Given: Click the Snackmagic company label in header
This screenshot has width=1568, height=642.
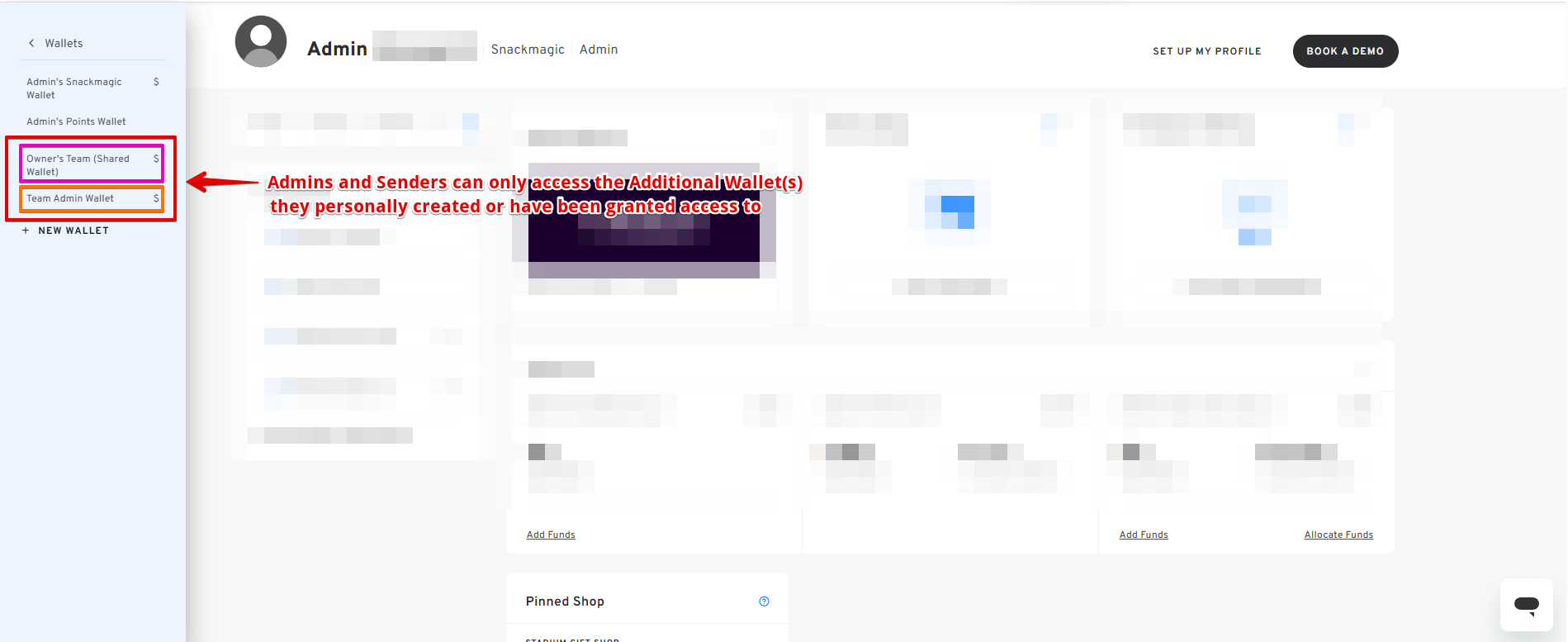Looking at the screenshot, I should click(528, 50).
